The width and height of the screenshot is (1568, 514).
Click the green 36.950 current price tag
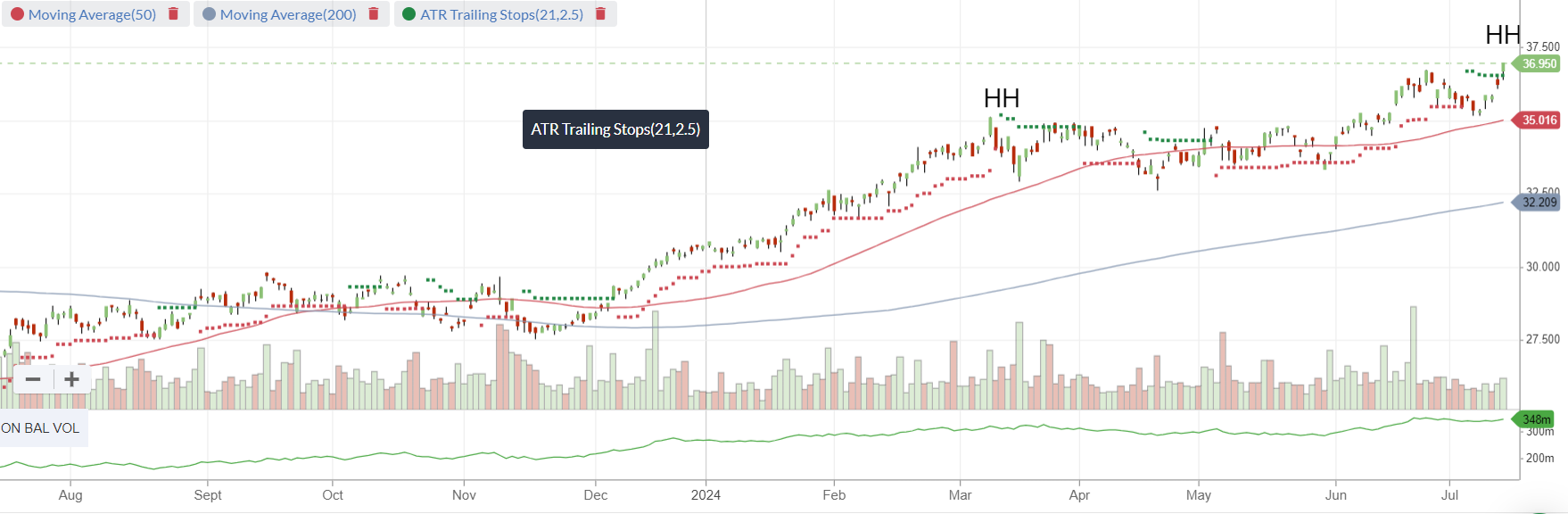tap(1539, 63)
